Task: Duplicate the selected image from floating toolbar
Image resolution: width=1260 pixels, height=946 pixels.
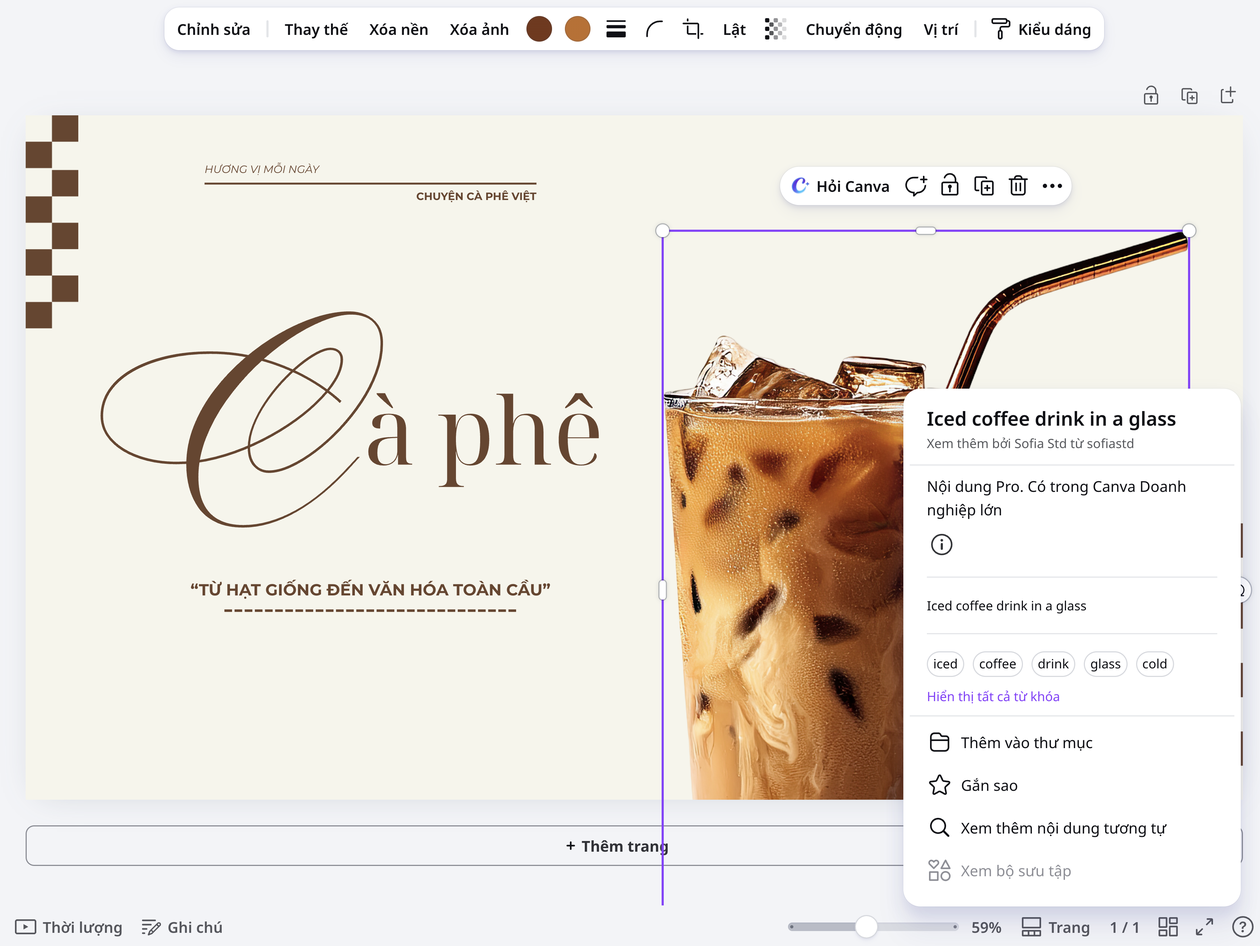Action: tap(984, 186)
